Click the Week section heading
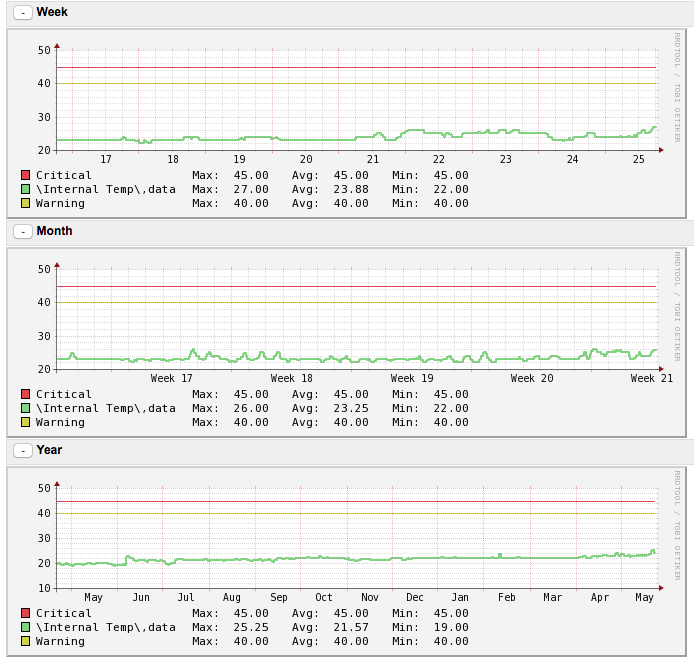The height and width of the screenshot is (665, 694). click(52, 12)
